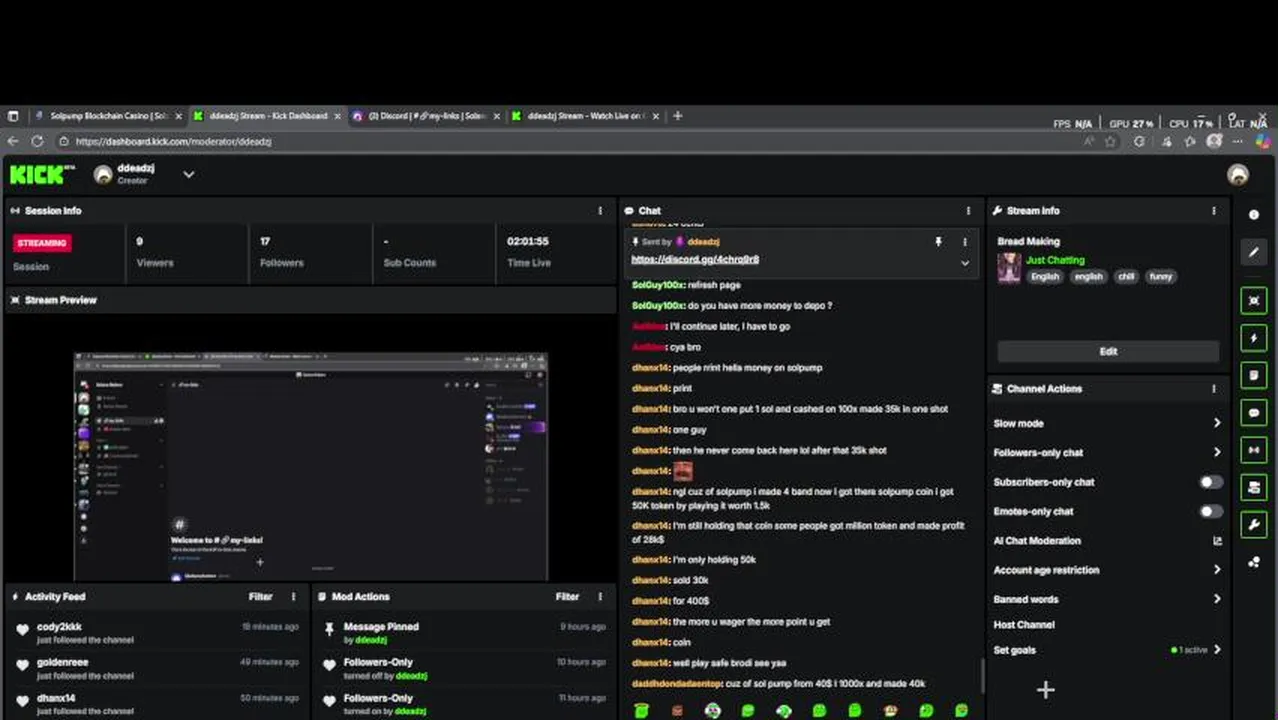
Task: Expand the ddeadzj creator account dropdown
Action: pyautogui.click(x=188, y=175)
